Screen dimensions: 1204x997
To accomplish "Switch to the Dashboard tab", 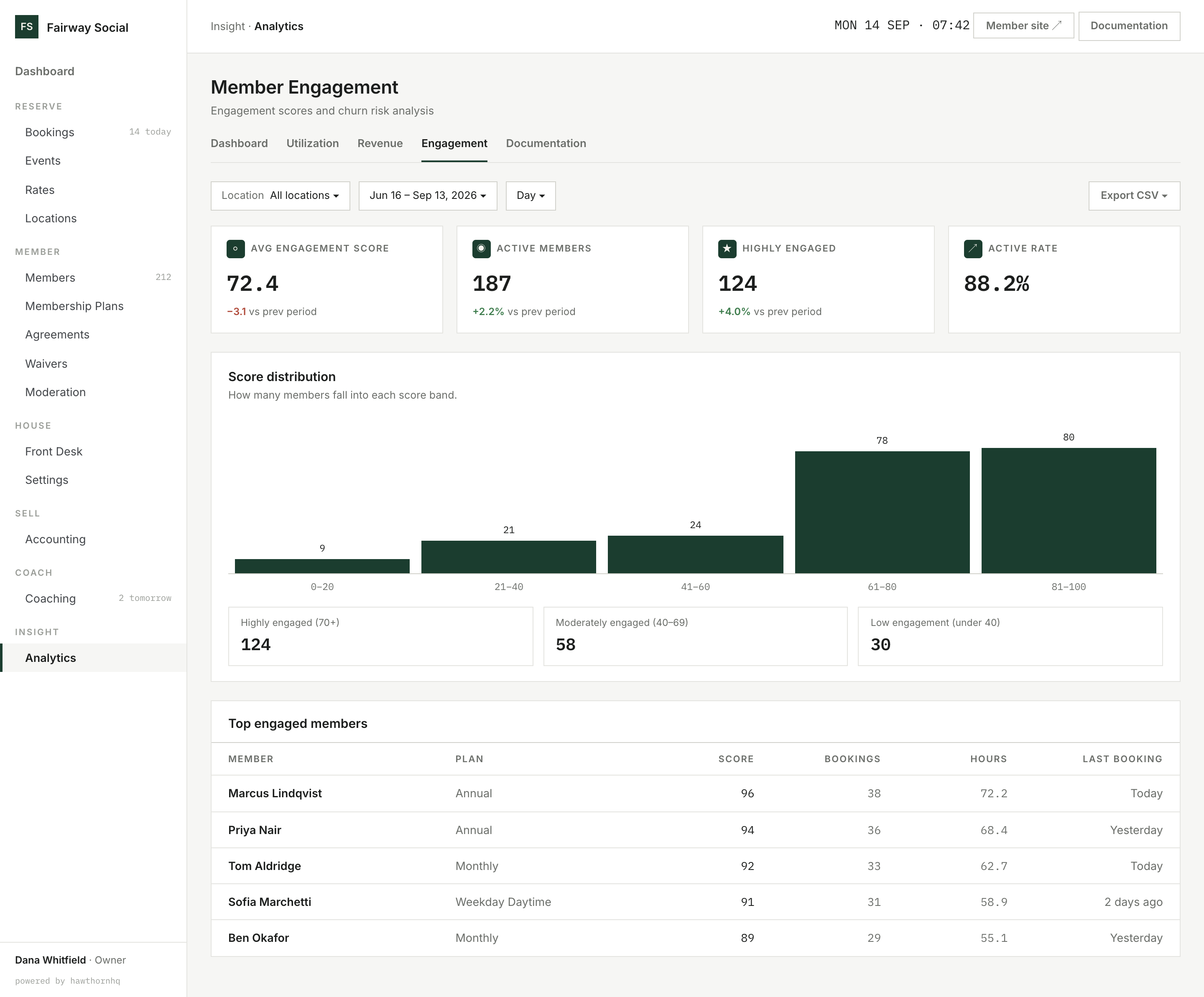I will point(239,143).
